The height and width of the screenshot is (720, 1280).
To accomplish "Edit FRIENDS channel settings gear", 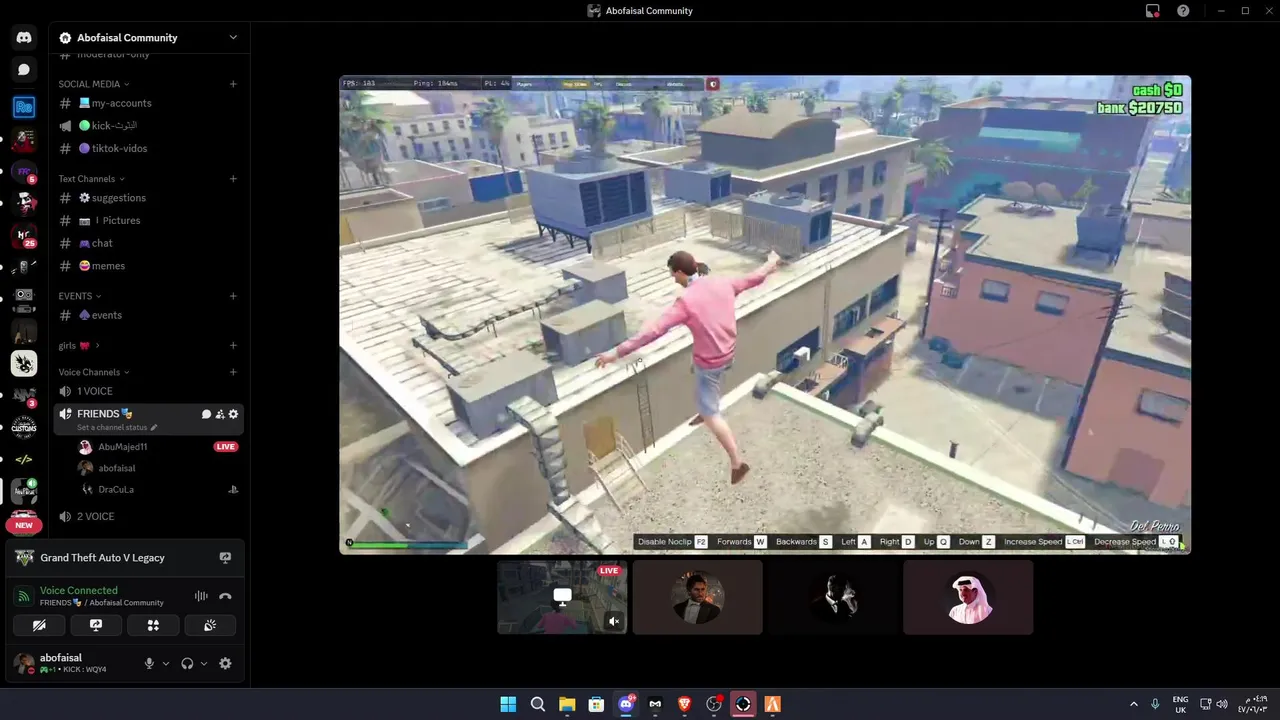I will tap(234, 414).
